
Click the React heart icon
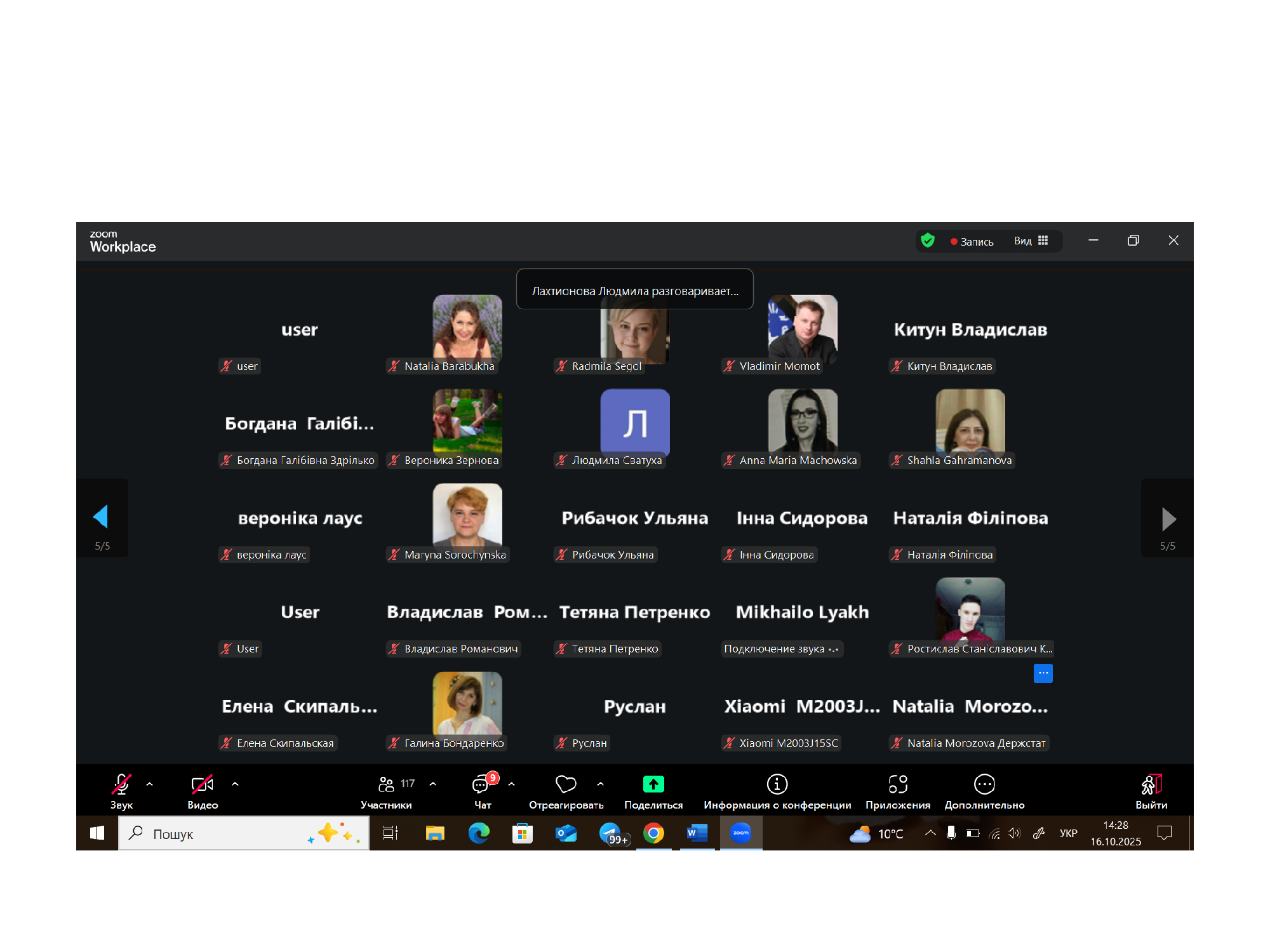[565, 784]
